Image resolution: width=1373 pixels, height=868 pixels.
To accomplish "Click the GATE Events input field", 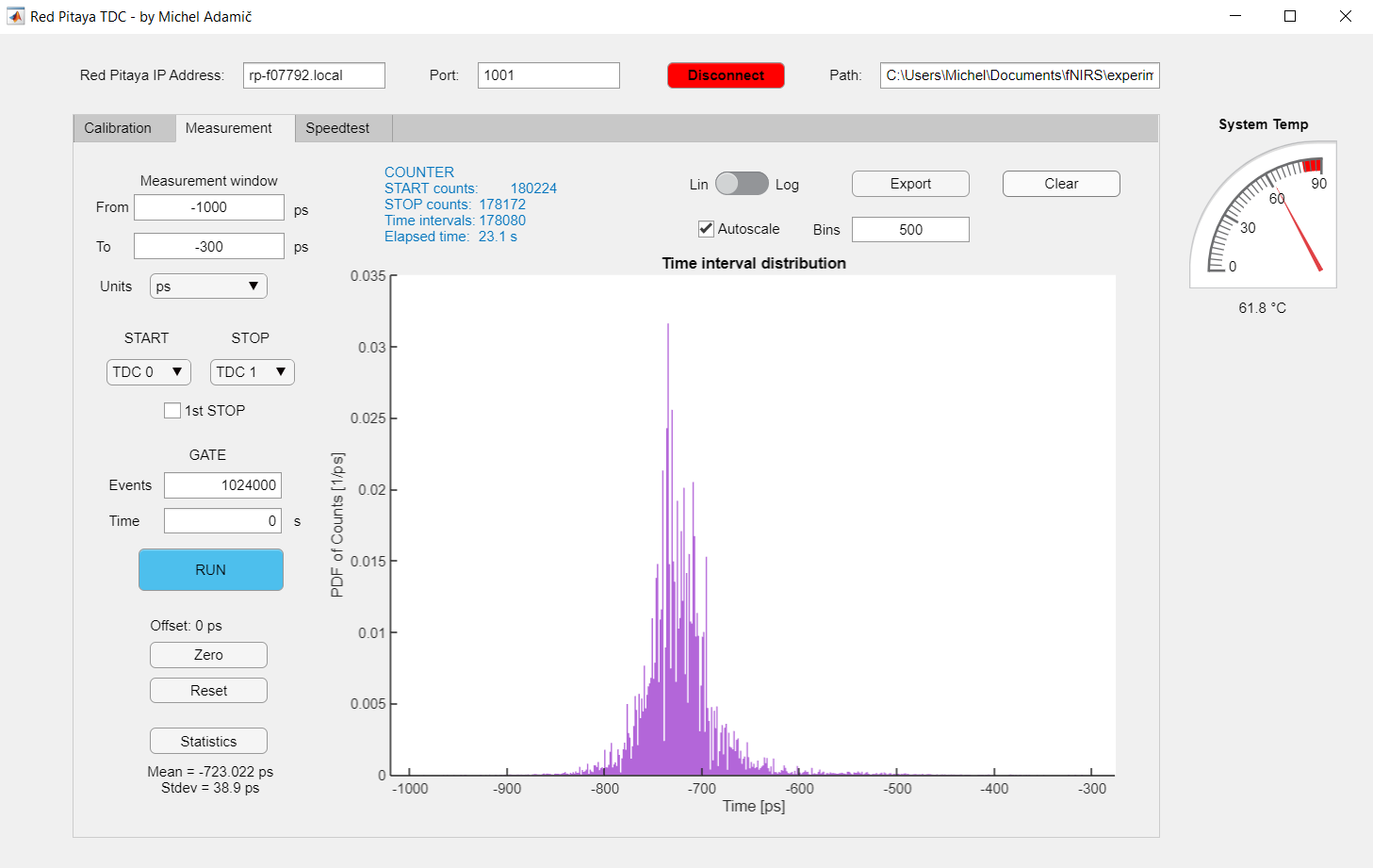I will tap(222, 485).
